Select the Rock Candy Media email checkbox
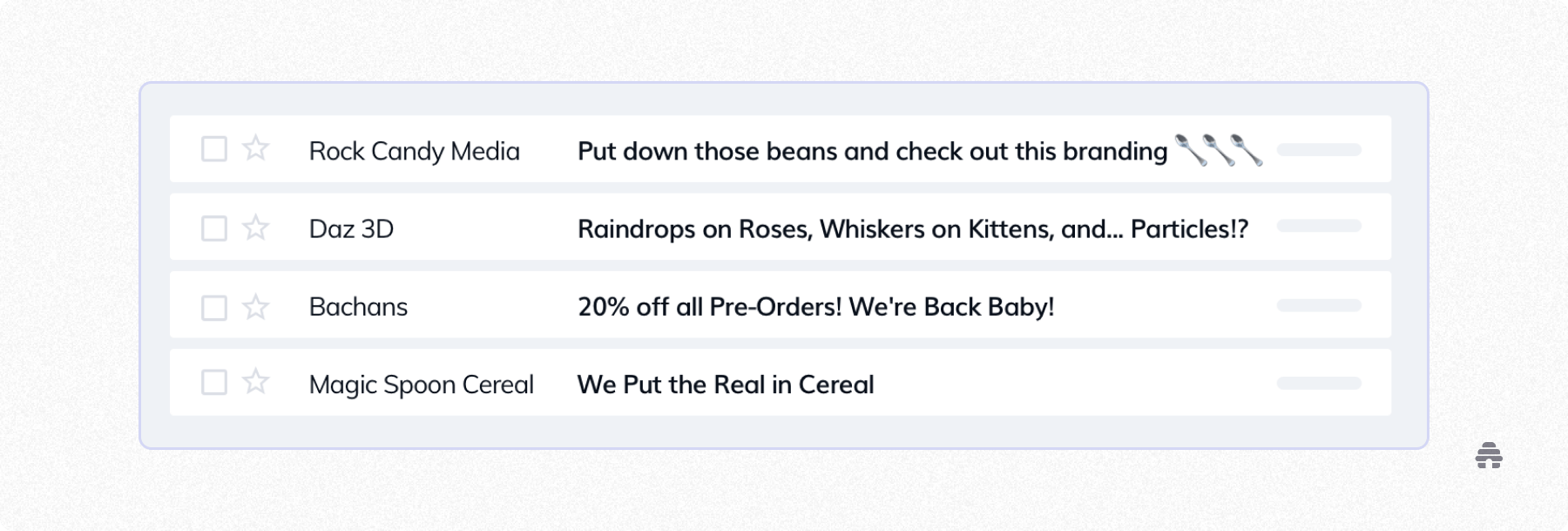This screenshot has height=531, width=1568. tap(214, 149)
